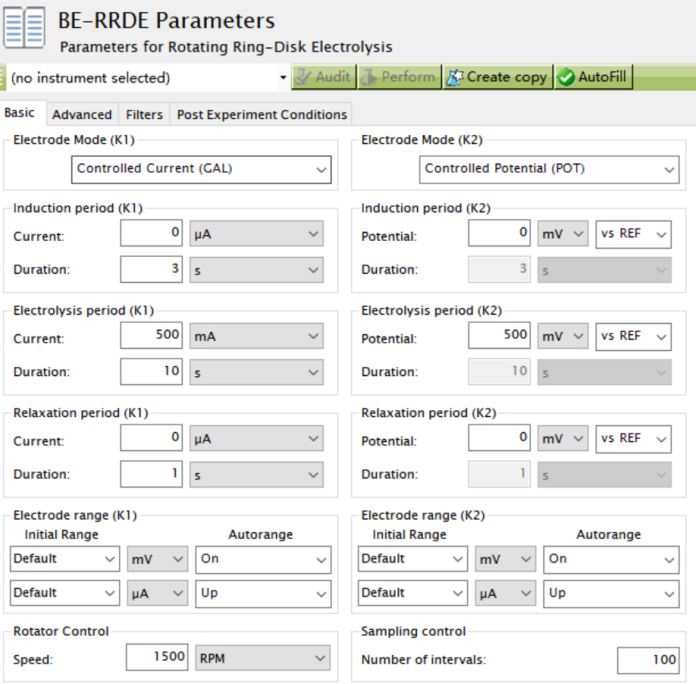Image resolution: width=696 pixels, height=684 pixels.
Task: Click the K2 electrolysis potential input field
Action: [x=500, y=337]
